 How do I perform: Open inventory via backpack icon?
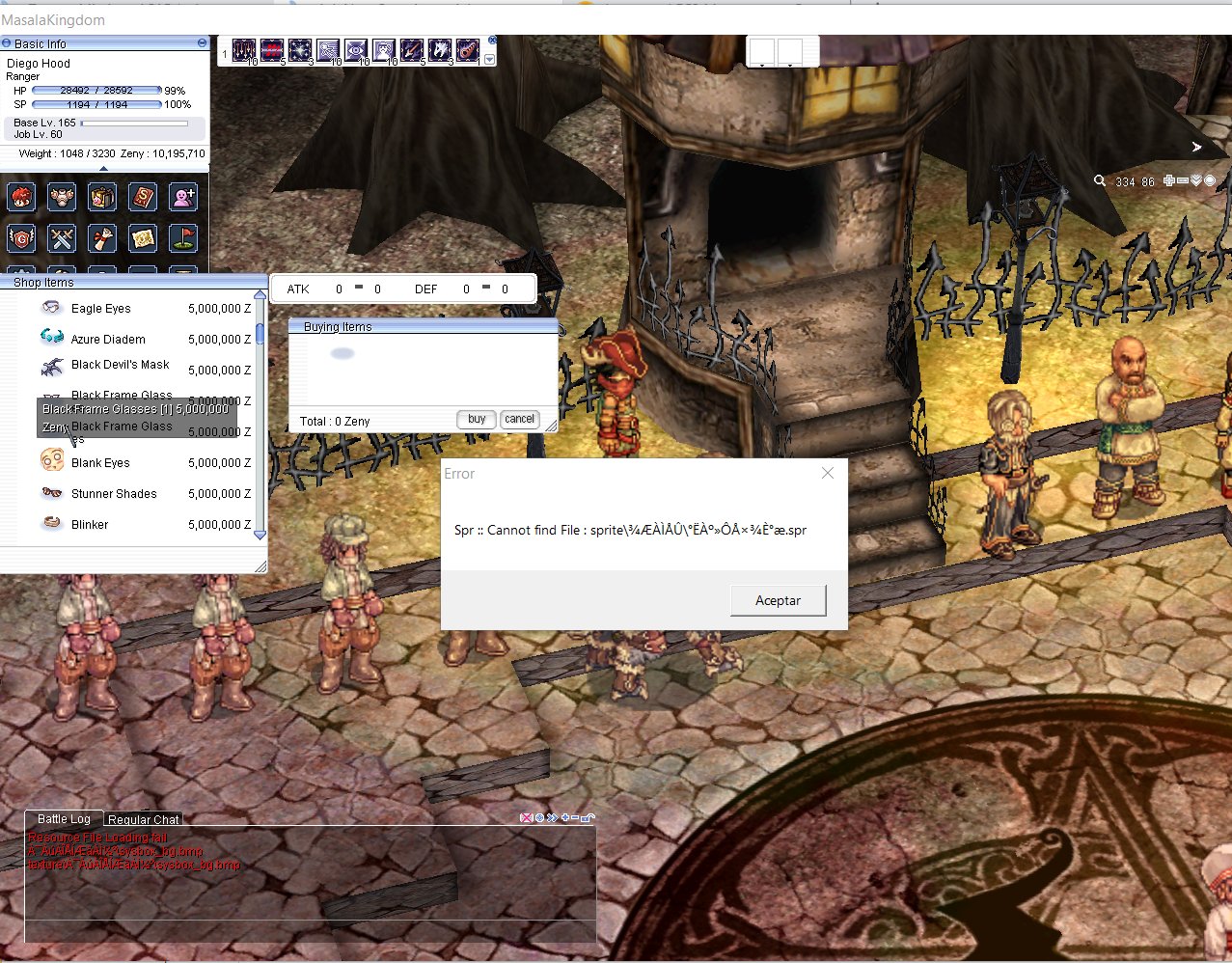click(x=102, y=197)
